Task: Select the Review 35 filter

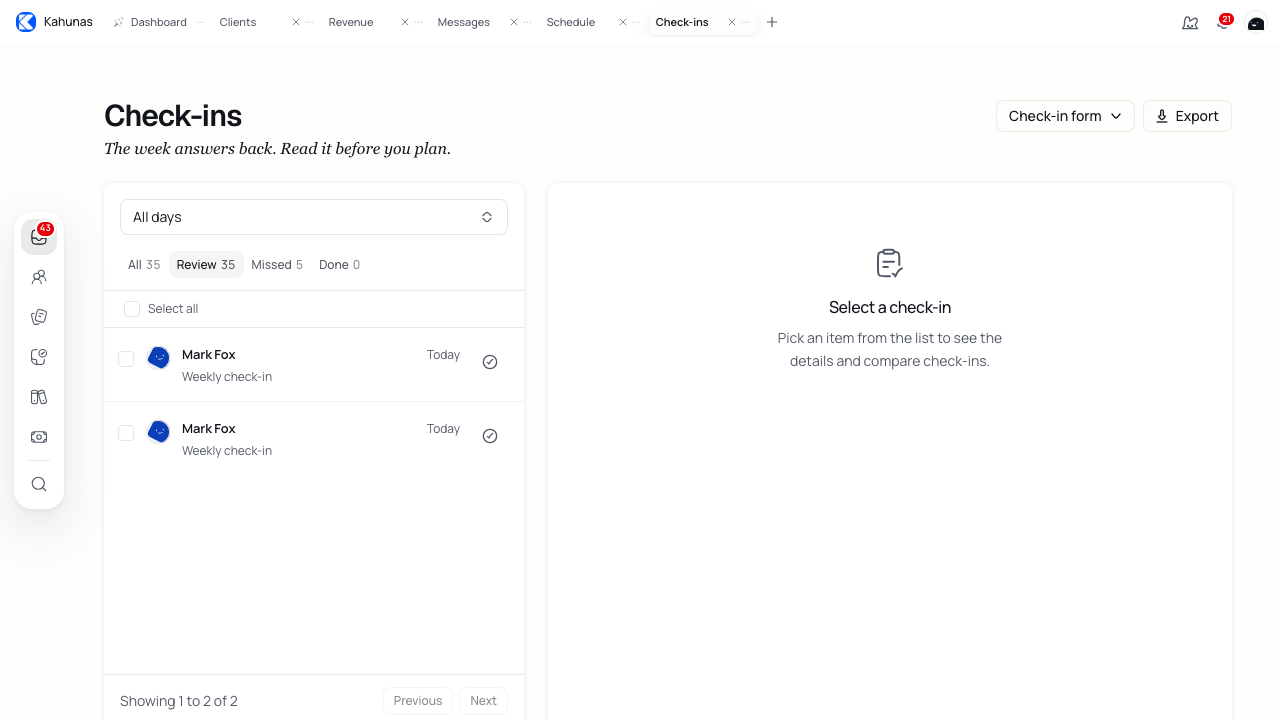Action: pyautogui.click(x=206, y=265)
